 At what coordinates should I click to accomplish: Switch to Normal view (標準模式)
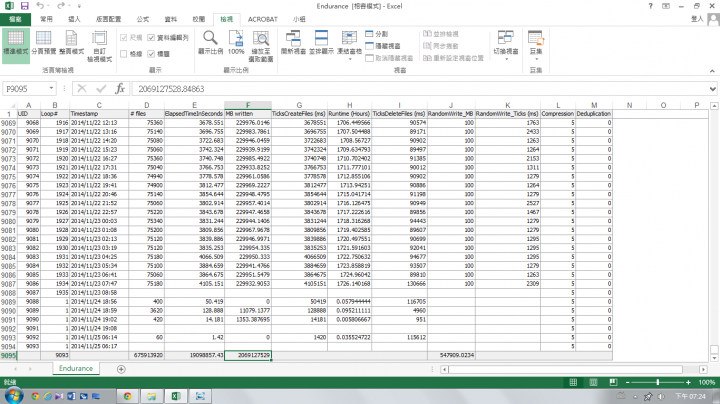pyautogui.click(x=16, y=44)
